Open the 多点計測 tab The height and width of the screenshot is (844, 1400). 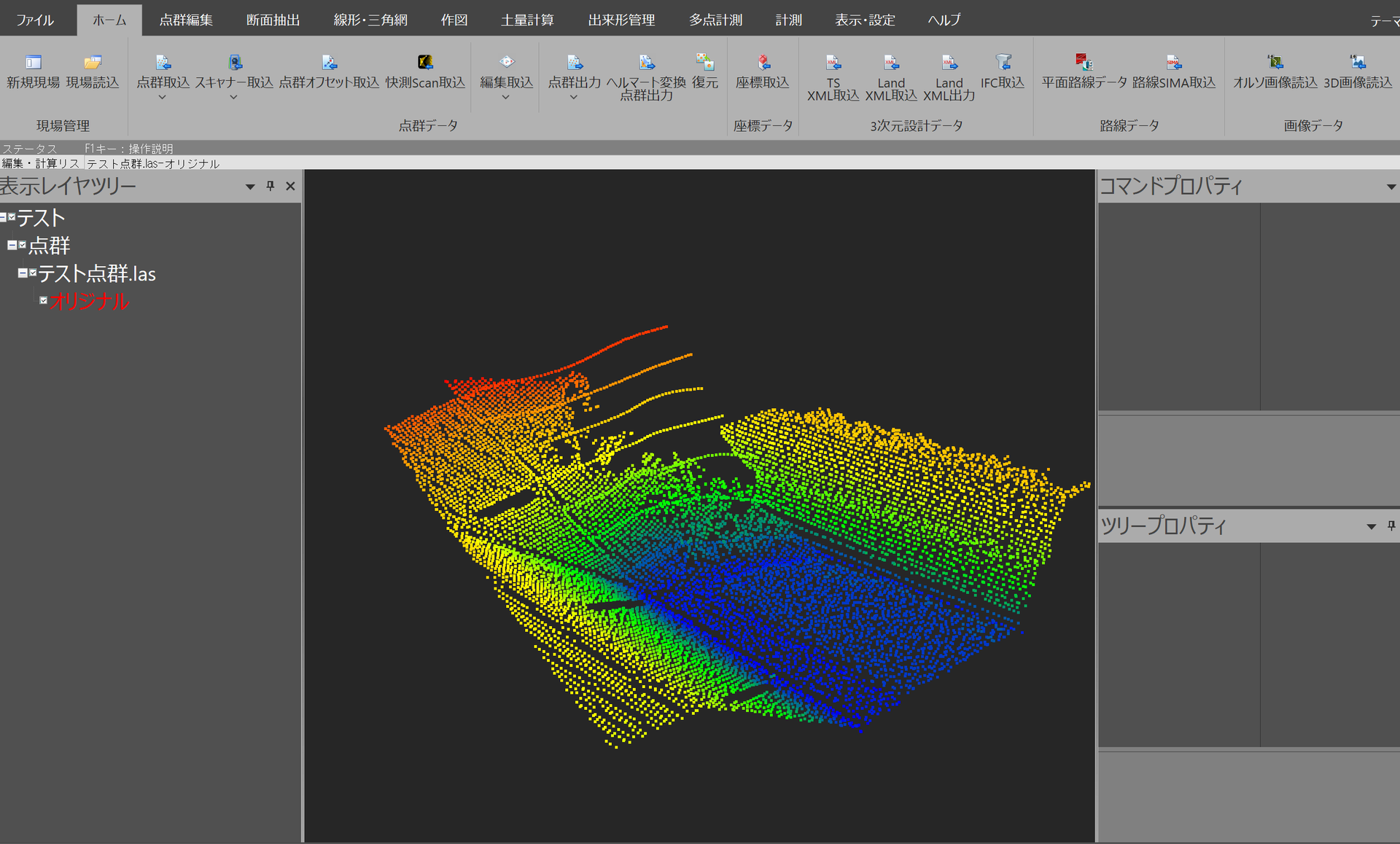point(715,20)
